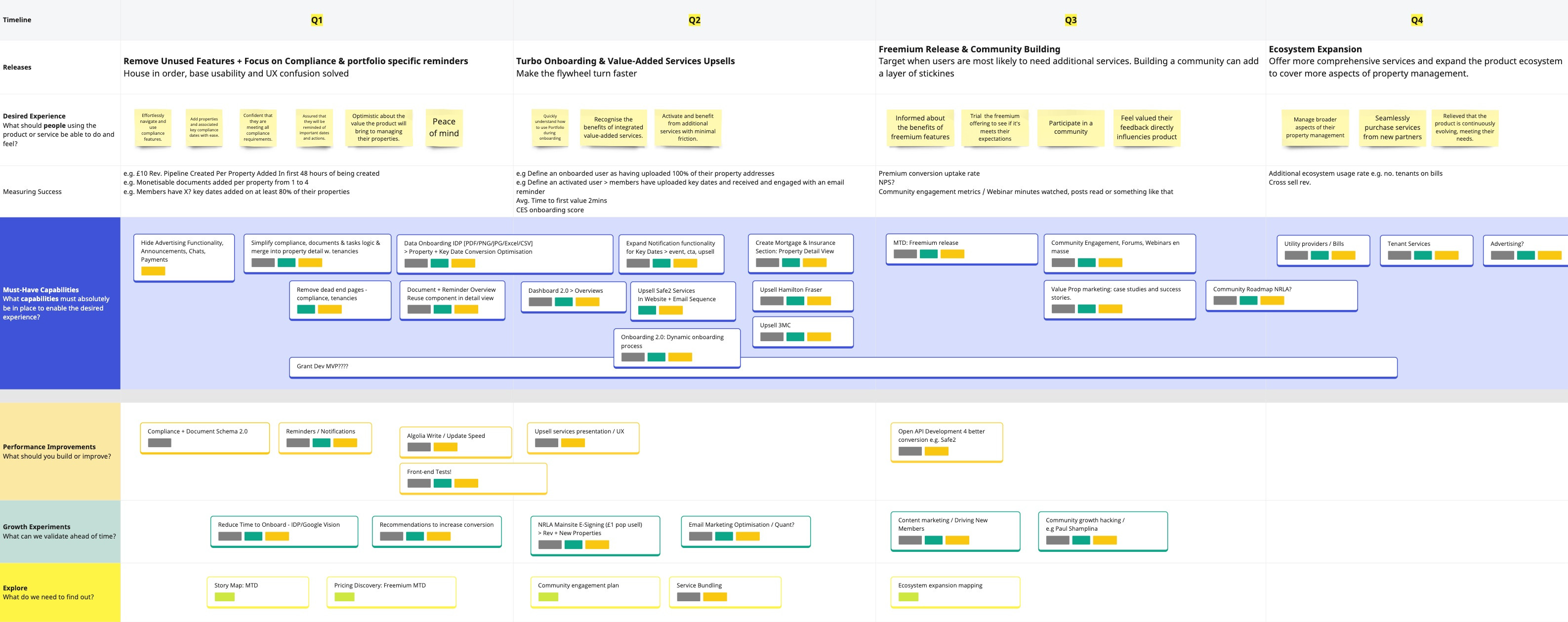The width and height of the screenshot is (1568, 622).
Task: Open the 'Document + Reminder Overview' card
Action: 452,300
